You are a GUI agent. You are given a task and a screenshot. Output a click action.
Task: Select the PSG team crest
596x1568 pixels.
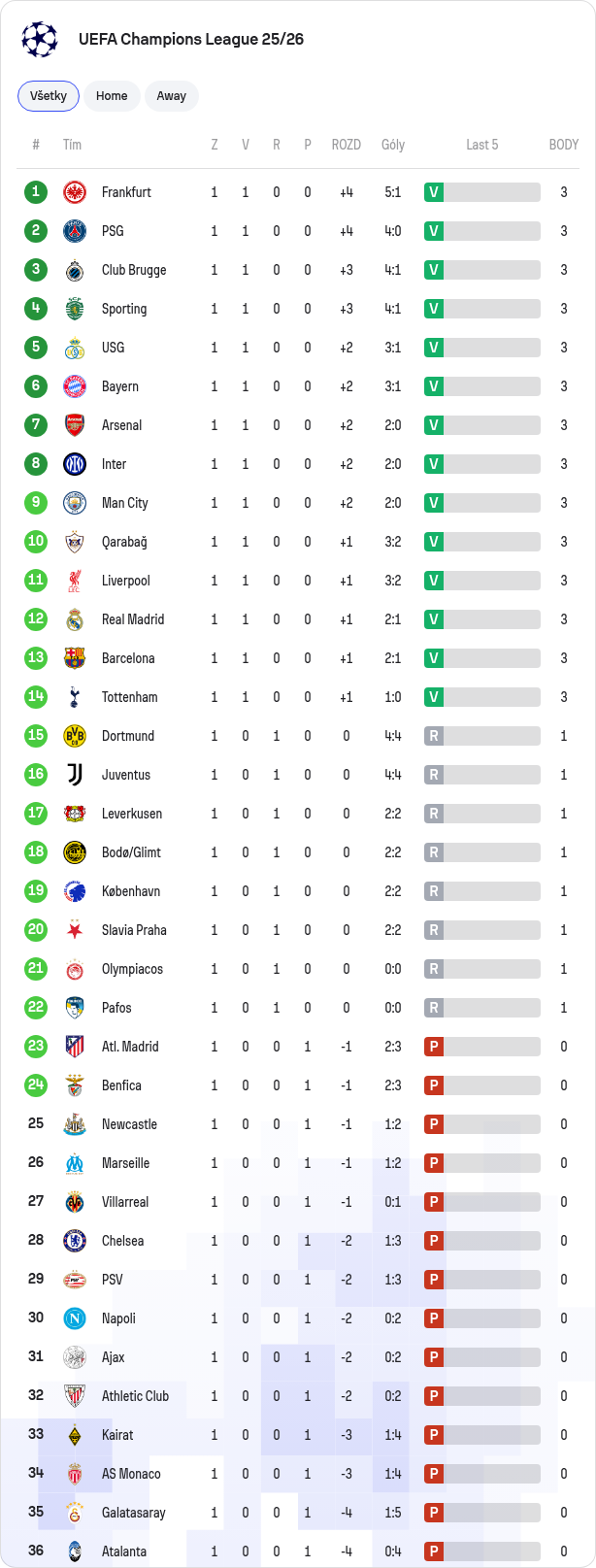pos(75,231)
